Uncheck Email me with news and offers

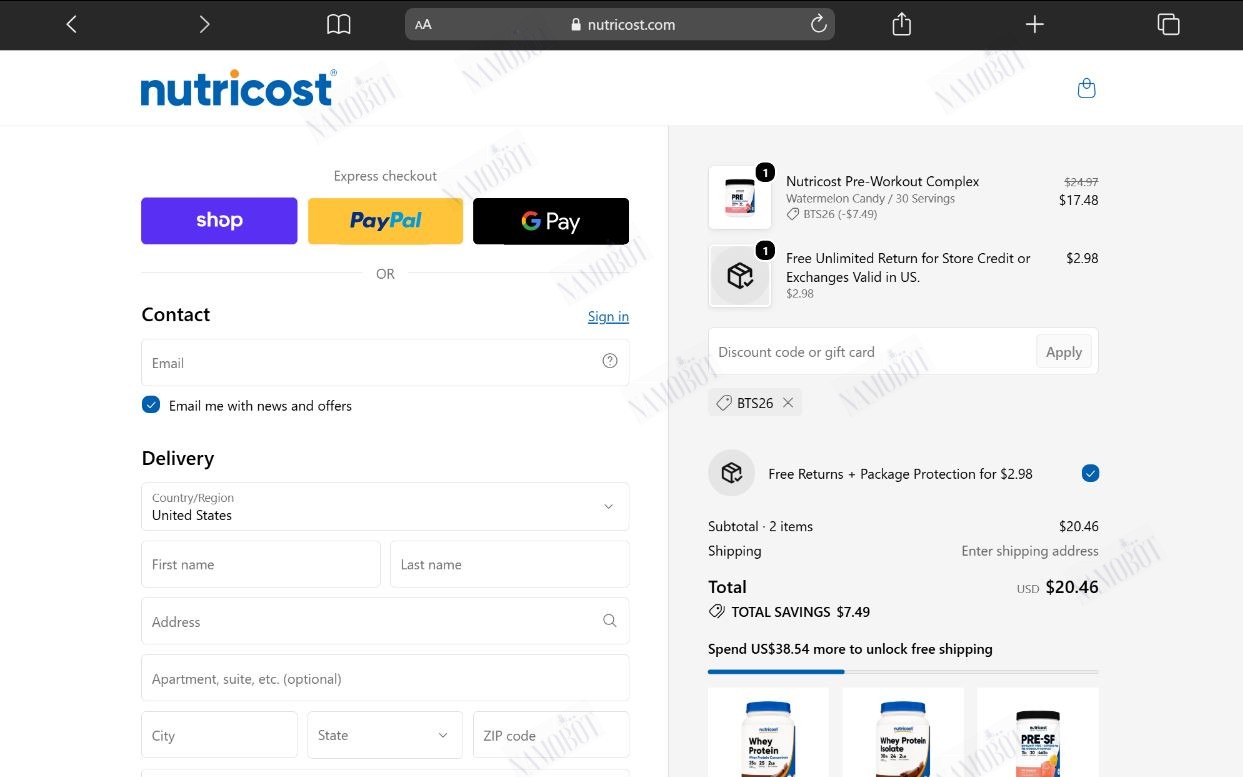[x=151, y=405]
